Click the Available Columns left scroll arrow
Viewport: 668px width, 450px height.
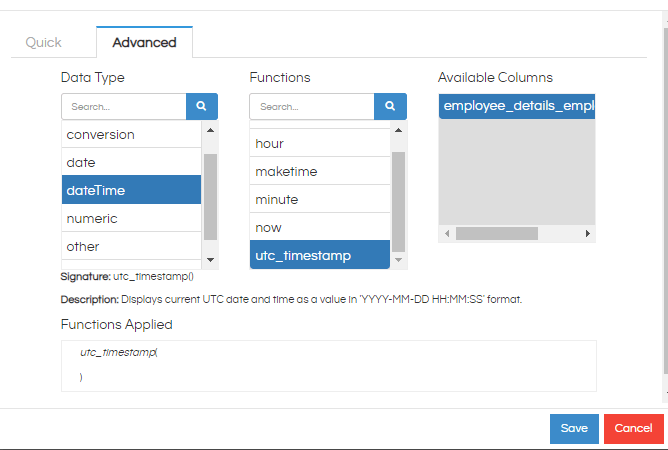click(x=447, y=234)
